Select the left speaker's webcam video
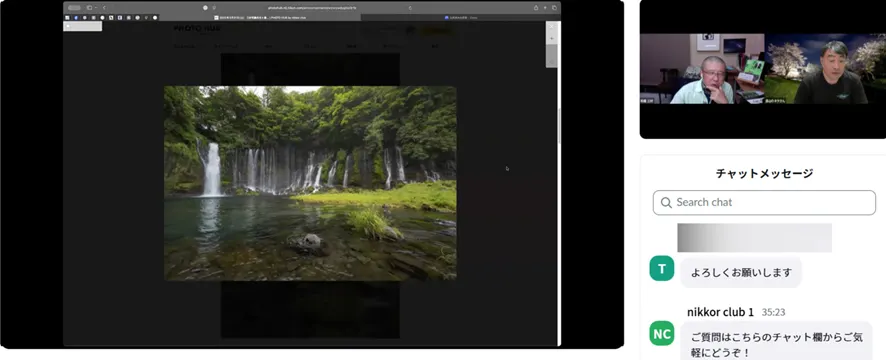Image resolution: width=886 pixels, height=360 pixels. (x=702, y=68)
